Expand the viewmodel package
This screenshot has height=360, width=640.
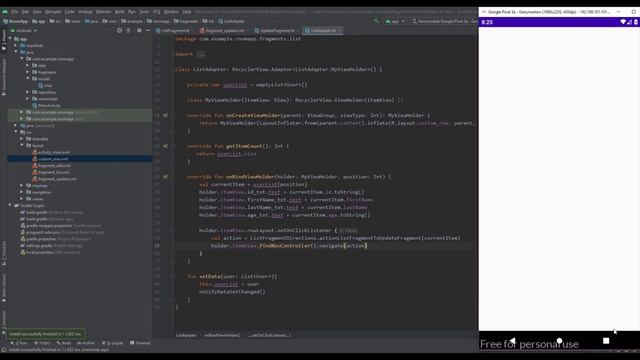(x=28, y=98)
